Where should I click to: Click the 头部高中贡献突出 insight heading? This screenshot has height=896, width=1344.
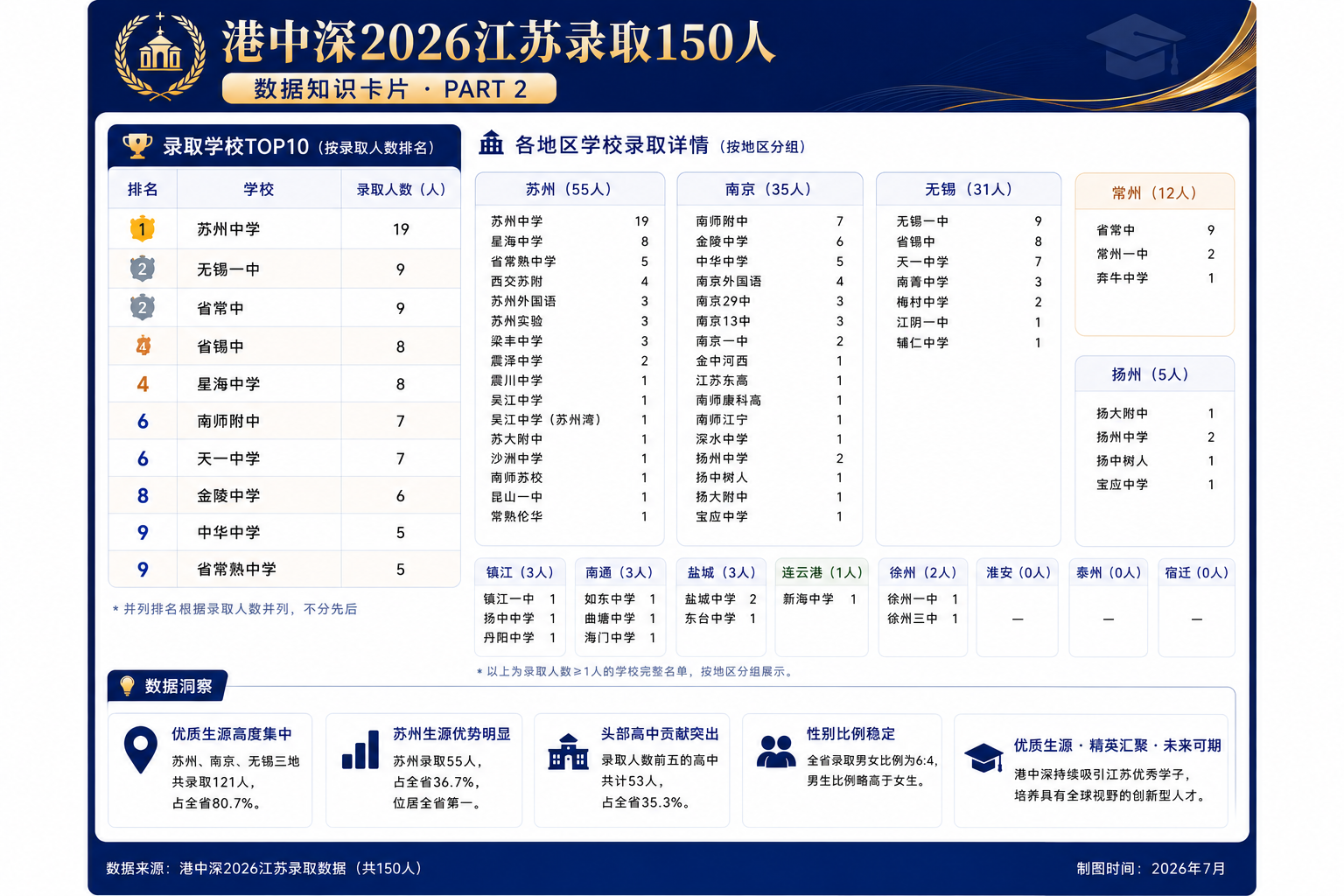pos(660,734)
